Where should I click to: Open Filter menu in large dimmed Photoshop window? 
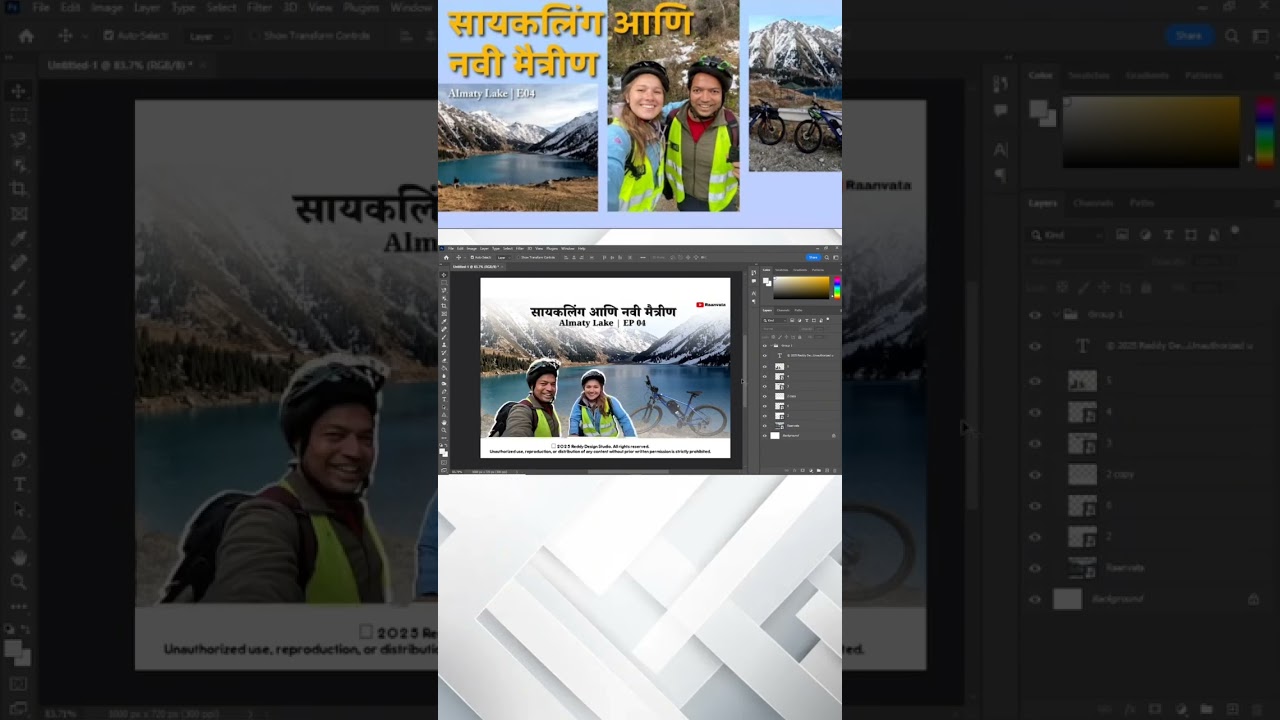point(259,7)
